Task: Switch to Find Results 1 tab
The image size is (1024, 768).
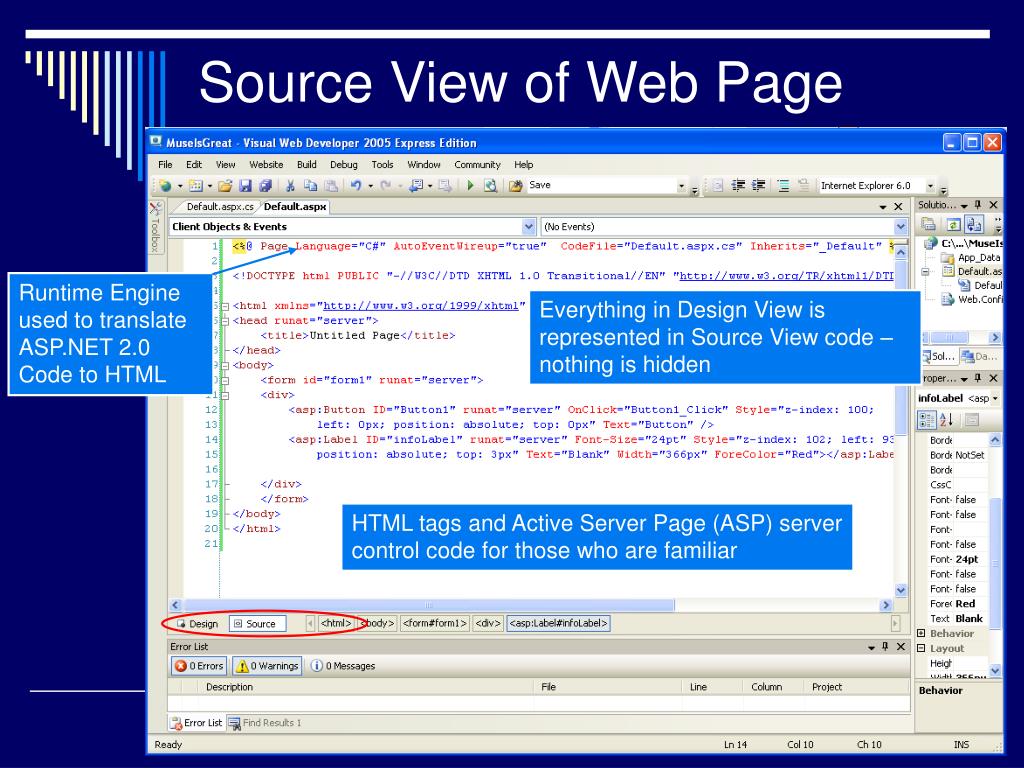Action: 265,723
